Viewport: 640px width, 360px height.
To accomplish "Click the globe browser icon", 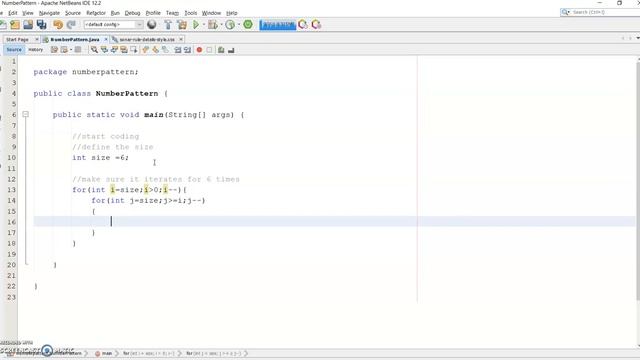I will point(152,24).
